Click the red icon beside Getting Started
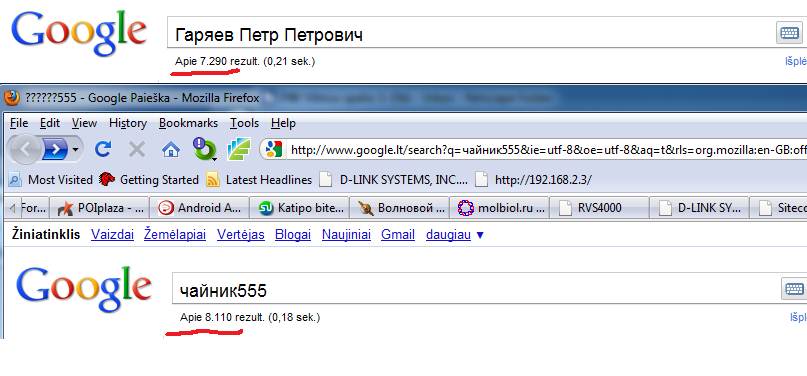807x376 pixels. pos(107,180)
